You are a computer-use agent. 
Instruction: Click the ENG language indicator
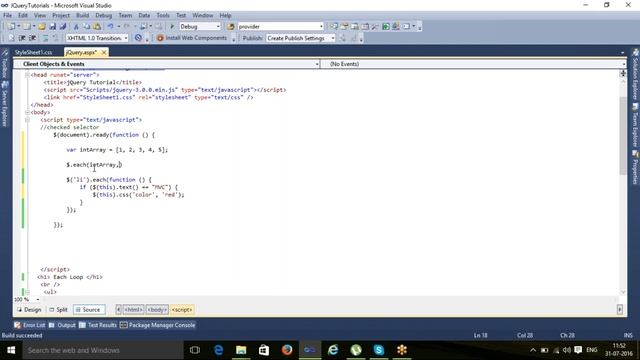click(x=592, y=350)
